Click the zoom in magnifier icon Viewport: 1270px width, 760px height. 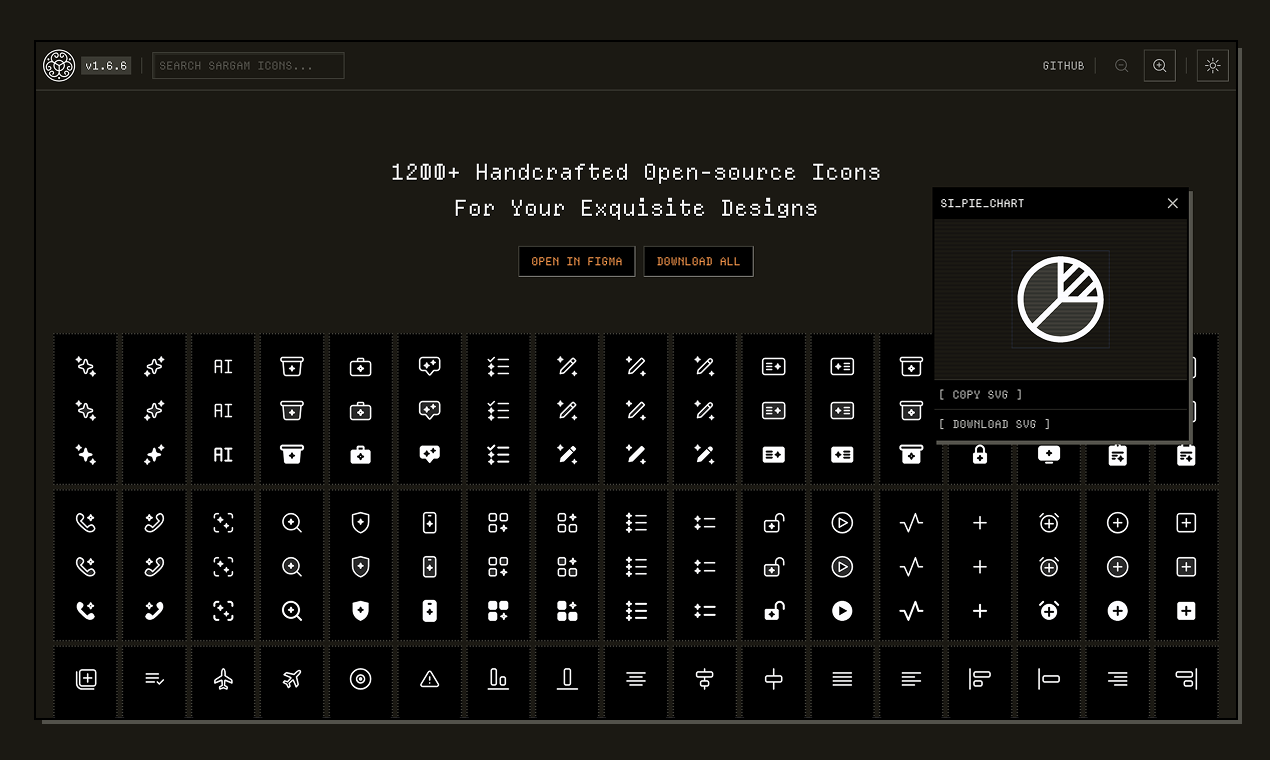pos(1159,66)
